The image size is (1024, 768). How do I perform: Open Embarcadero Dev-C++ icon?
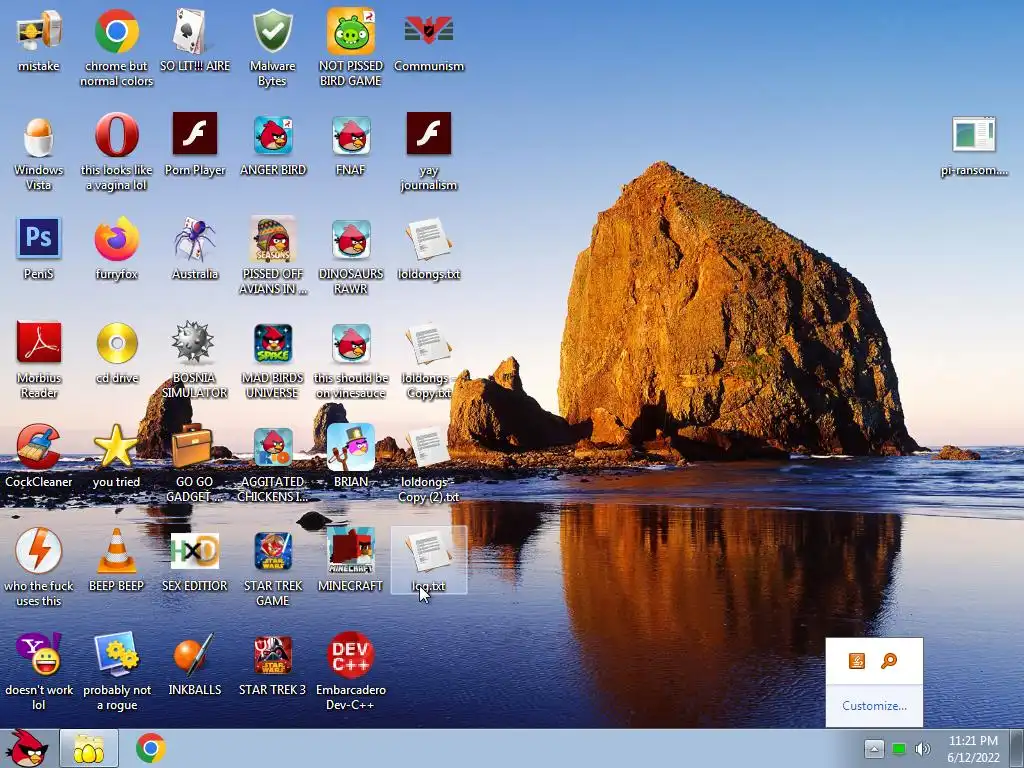[x=351, y=671]
